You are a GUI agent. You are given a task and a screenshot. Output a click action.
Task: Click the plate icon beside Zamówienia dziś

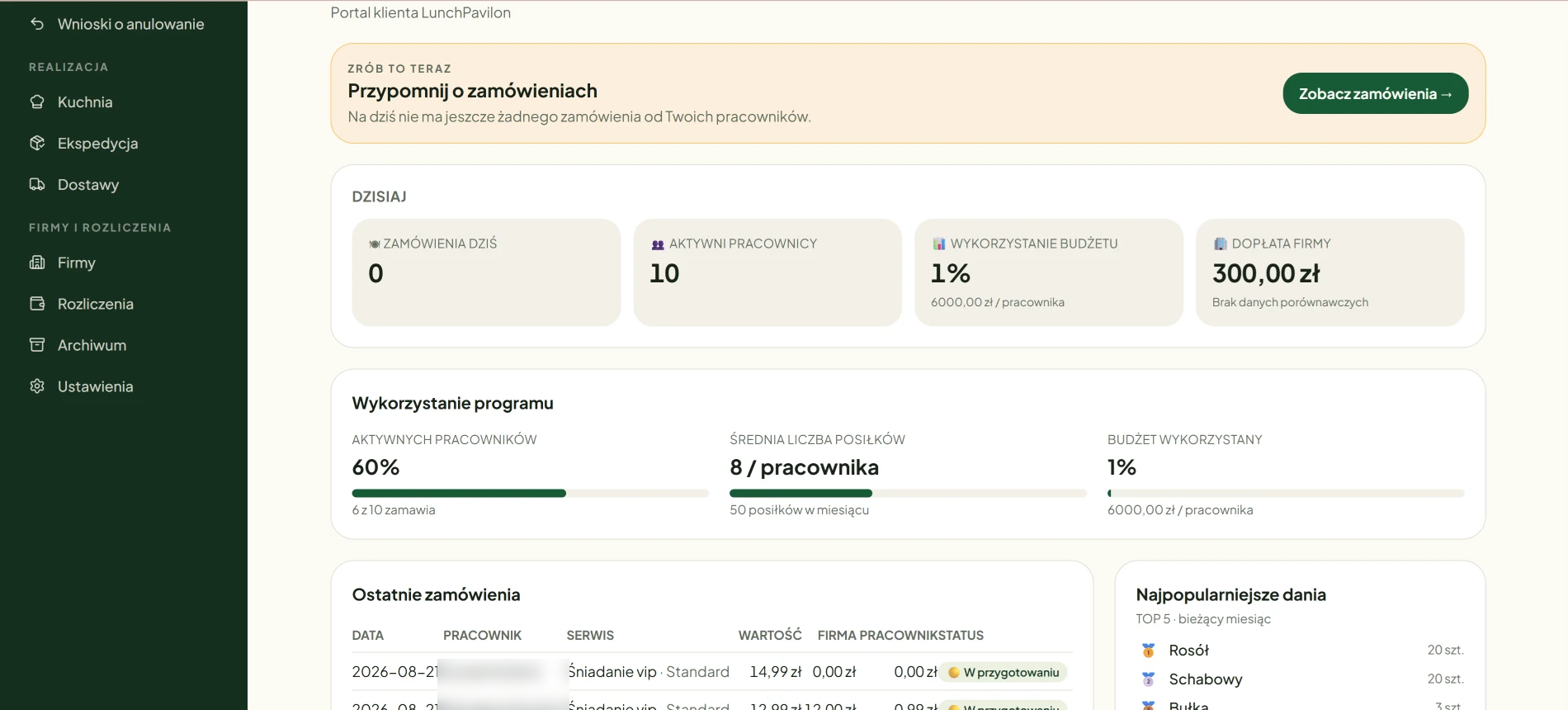375,244
